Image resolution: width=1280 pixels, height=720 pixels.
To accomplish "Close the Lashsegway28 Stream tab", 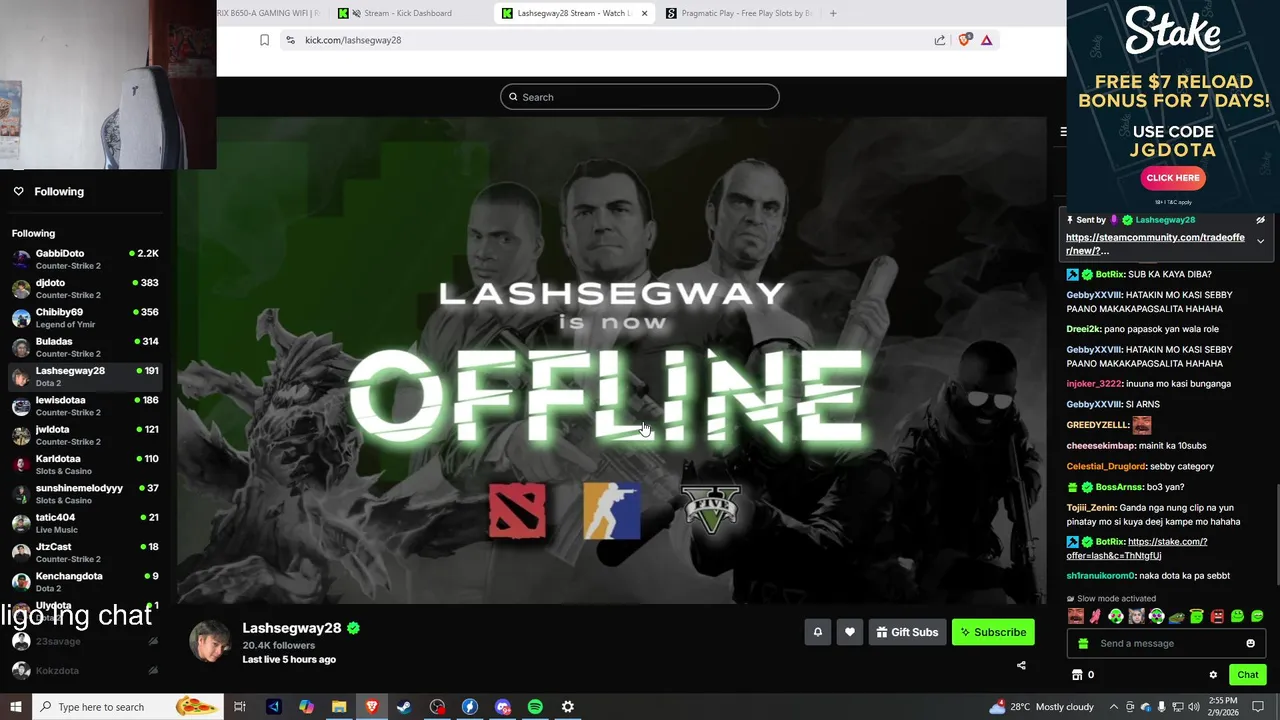I will point(644,13).
